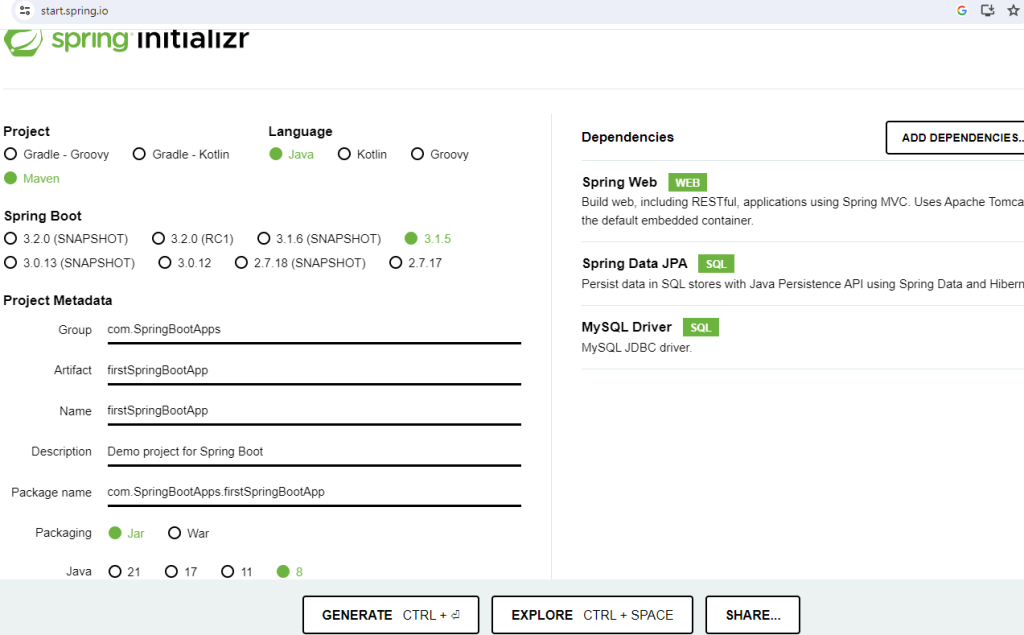Click the Name input field
Image resolution: width=1024 pixels, height=635 pixels.
point(314,411)
